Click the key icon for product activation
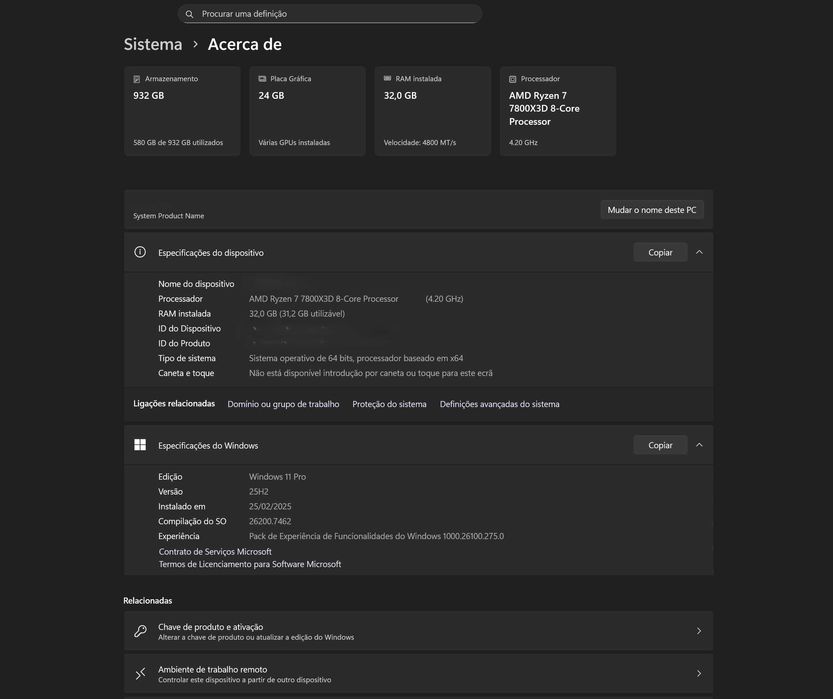Screen dimensions: 833x699 [140, 631]
